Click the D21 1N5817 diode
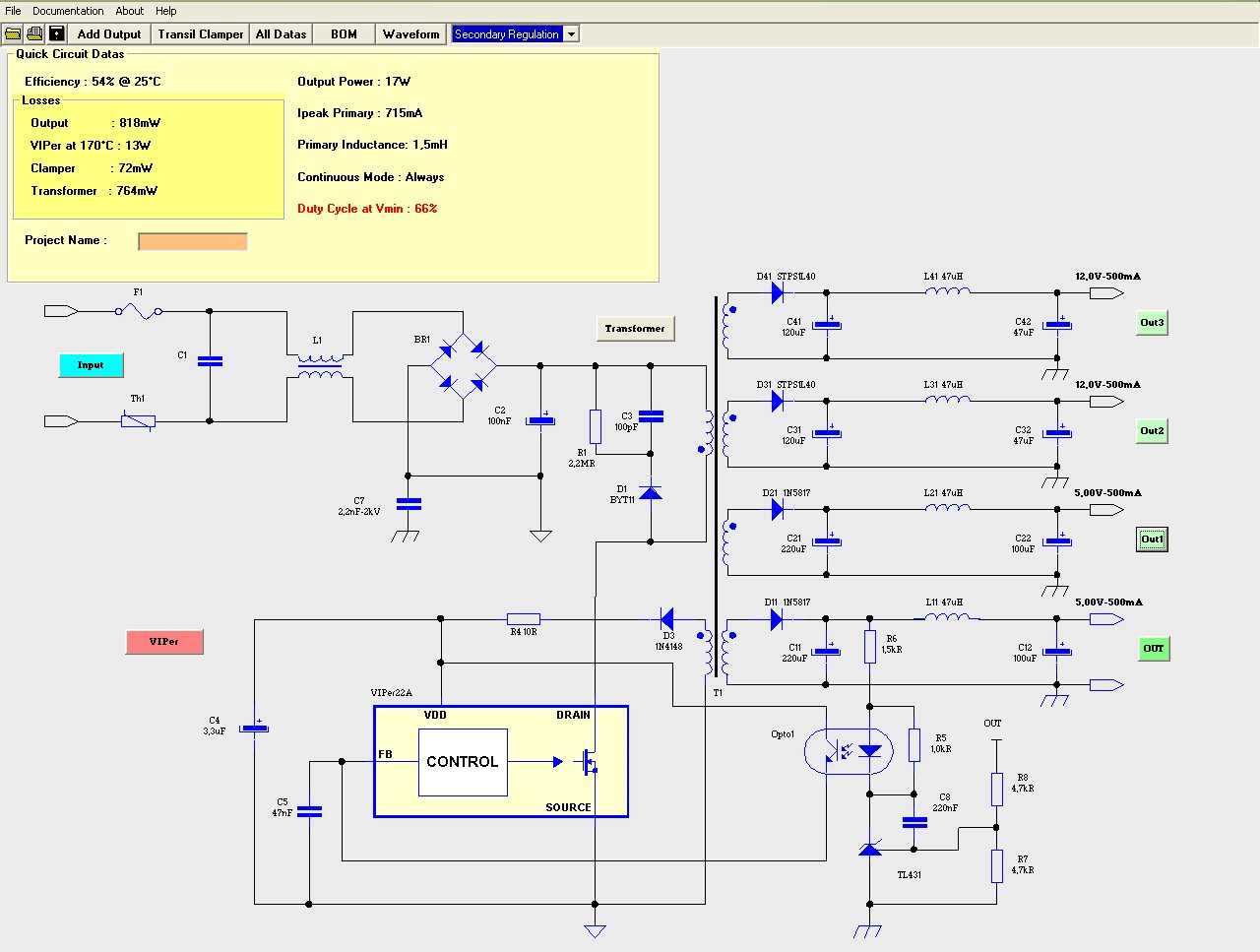 click(x=778, y=510)
